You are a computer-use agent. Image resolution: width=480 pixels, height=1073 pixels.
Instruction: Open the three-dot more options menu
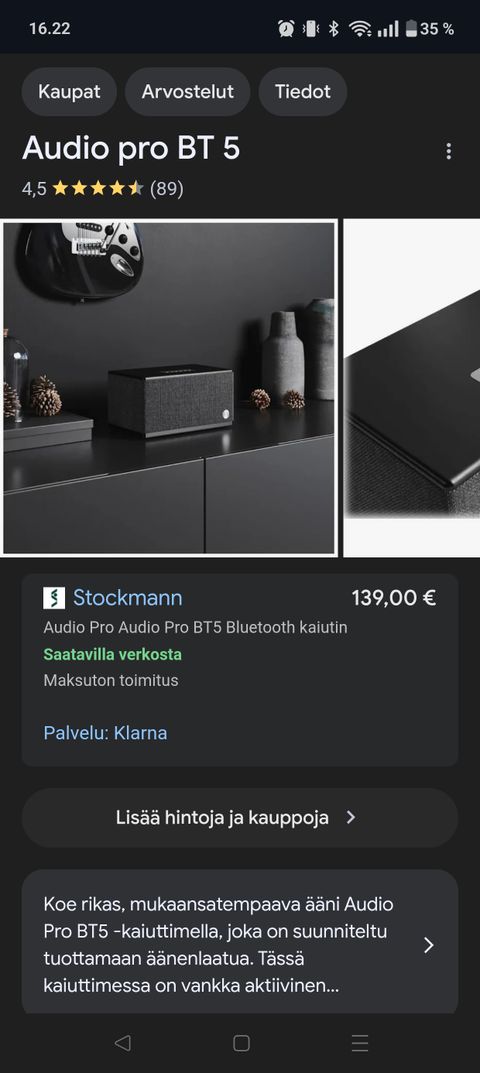click(x=449, y=151)
